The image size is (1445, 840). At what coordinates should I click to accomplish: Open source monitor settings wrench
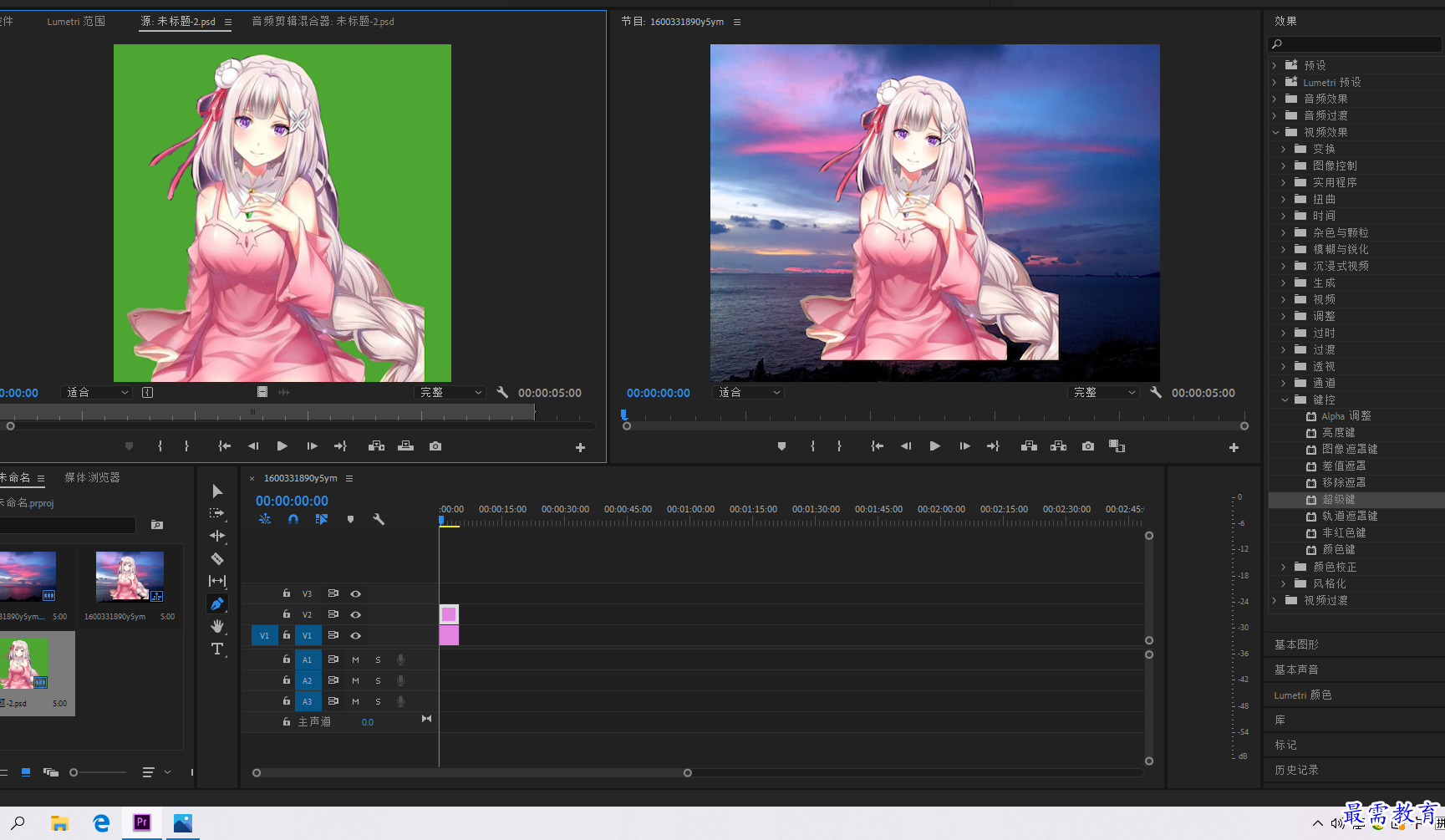point(502,392)
